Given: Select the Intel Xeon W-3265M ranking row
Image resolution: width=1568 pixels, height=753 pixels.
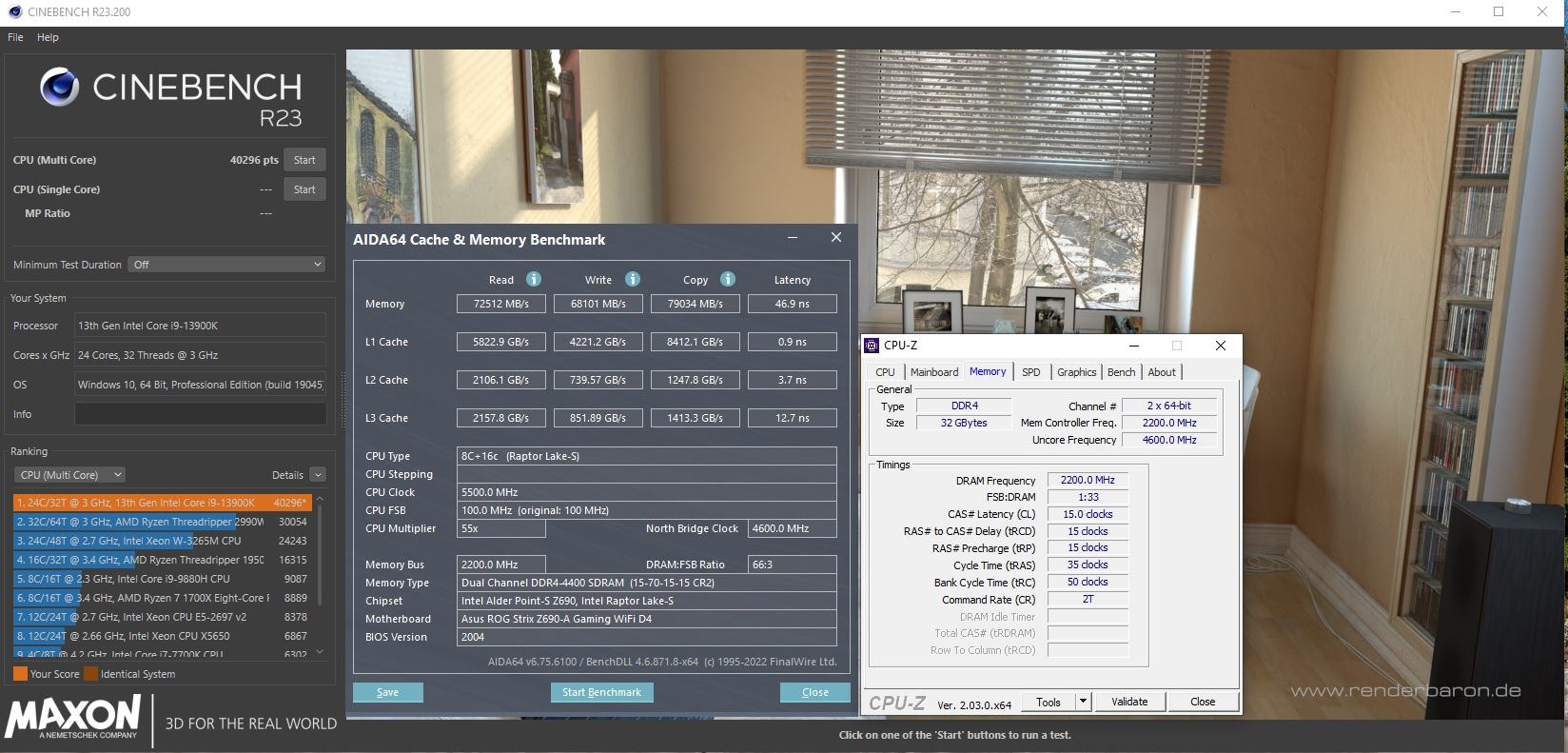Looking at the screenshot, I should pyautogui.click(x=162, y=541).
